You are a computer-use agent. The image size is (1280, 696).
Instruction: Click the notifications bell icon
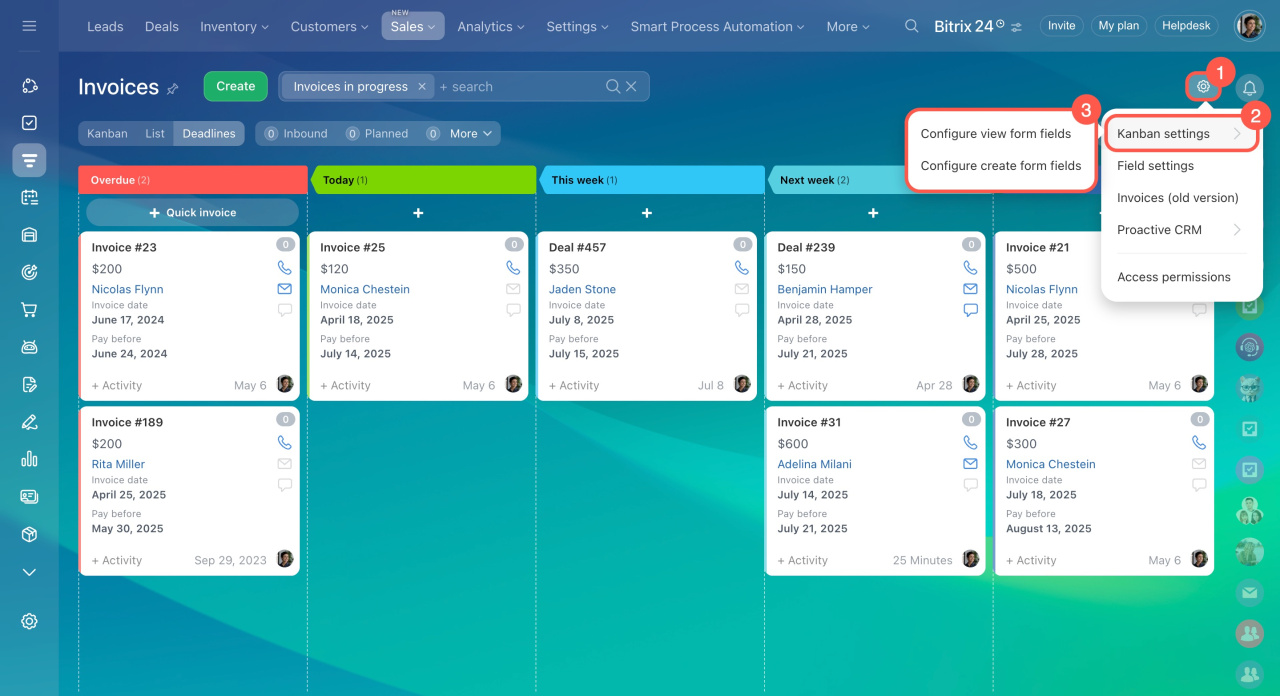pyautogui.click(x=1249, y=87)
